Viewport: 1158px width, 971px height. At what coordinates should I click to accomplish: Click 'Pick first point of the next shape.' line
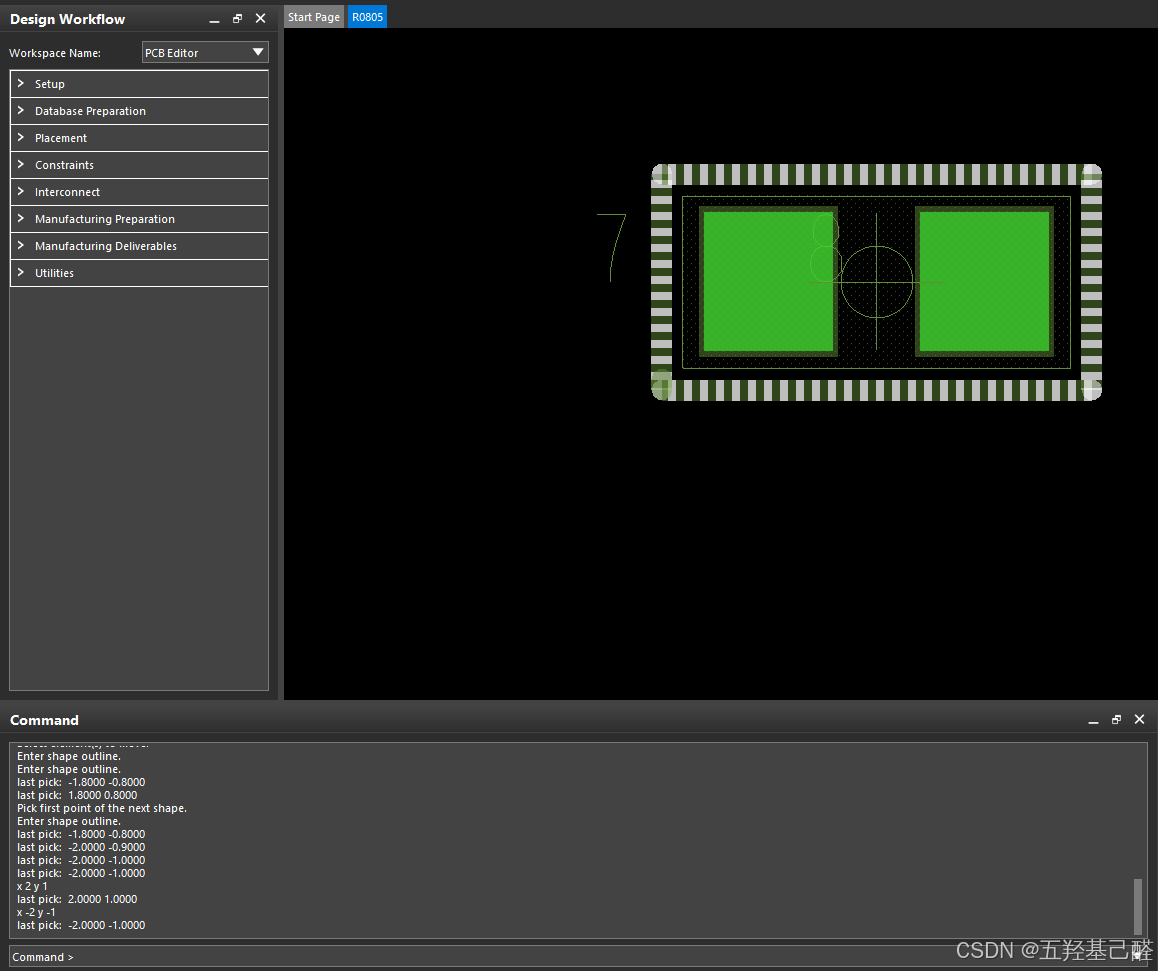[x=102, y=808]
